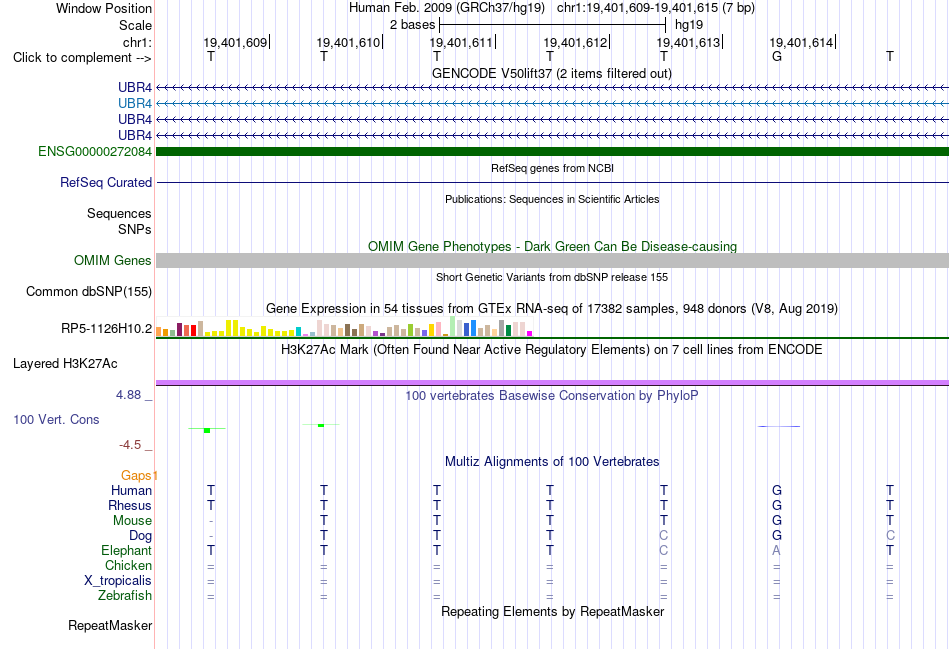
Task: Open Repeating Elements by RepeatMasker title
Action: coord(552,611)
